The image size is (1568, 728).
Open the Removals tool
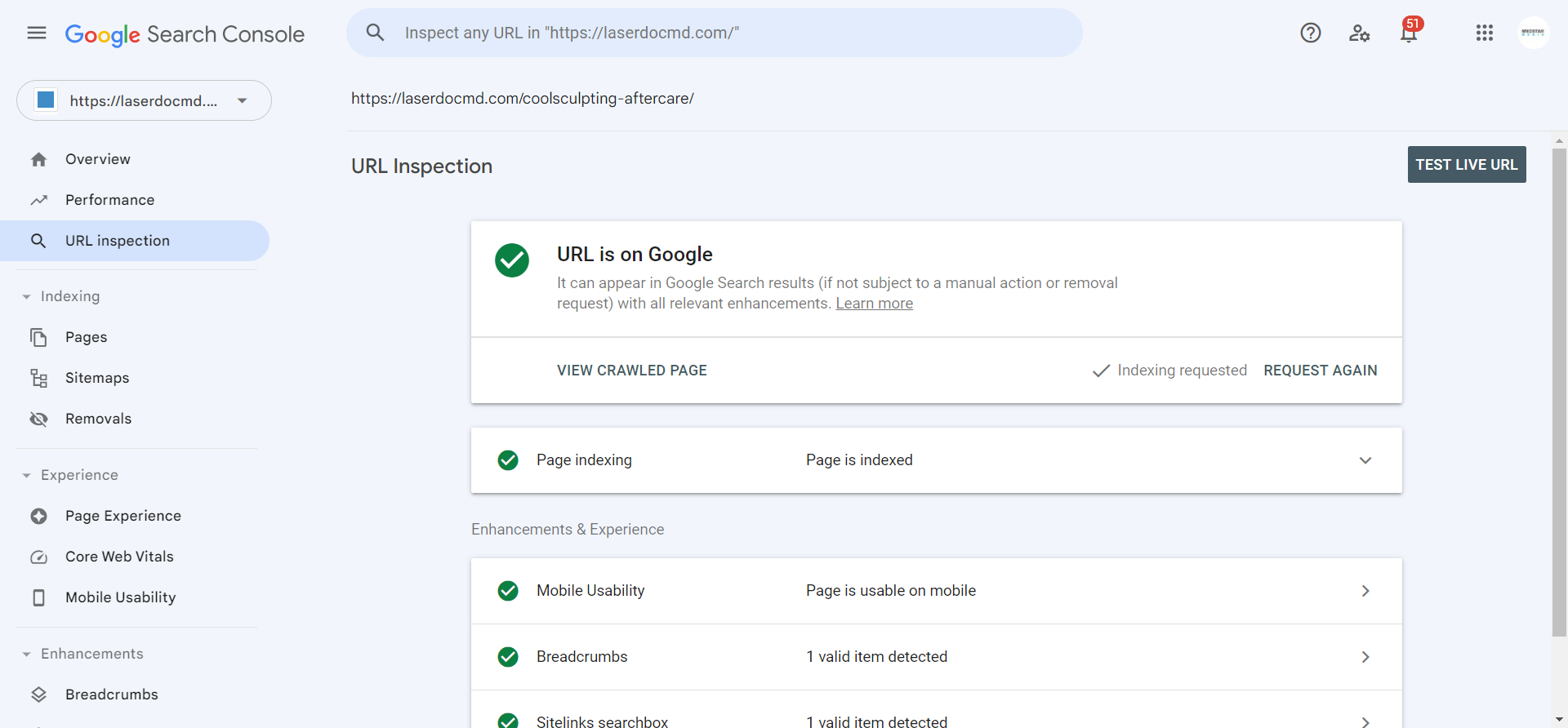click(98, 419)
